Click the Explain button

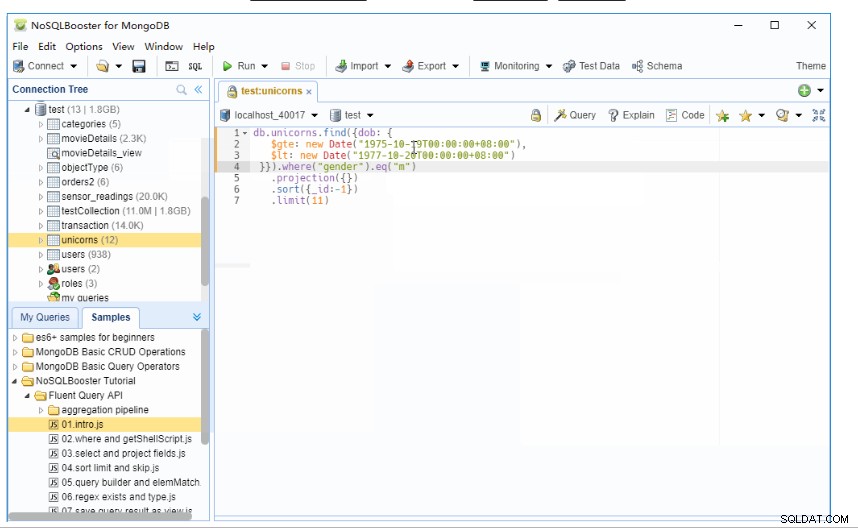click(x=631, y=115)
